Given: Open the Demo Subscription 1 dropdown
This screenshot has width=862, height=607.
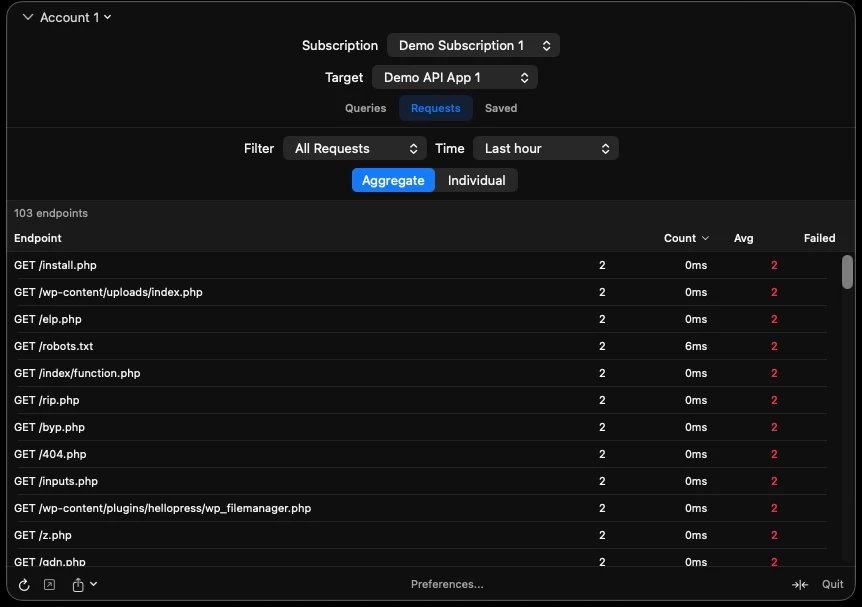Looking at the screenshot, I should click(x=472, y=45).
